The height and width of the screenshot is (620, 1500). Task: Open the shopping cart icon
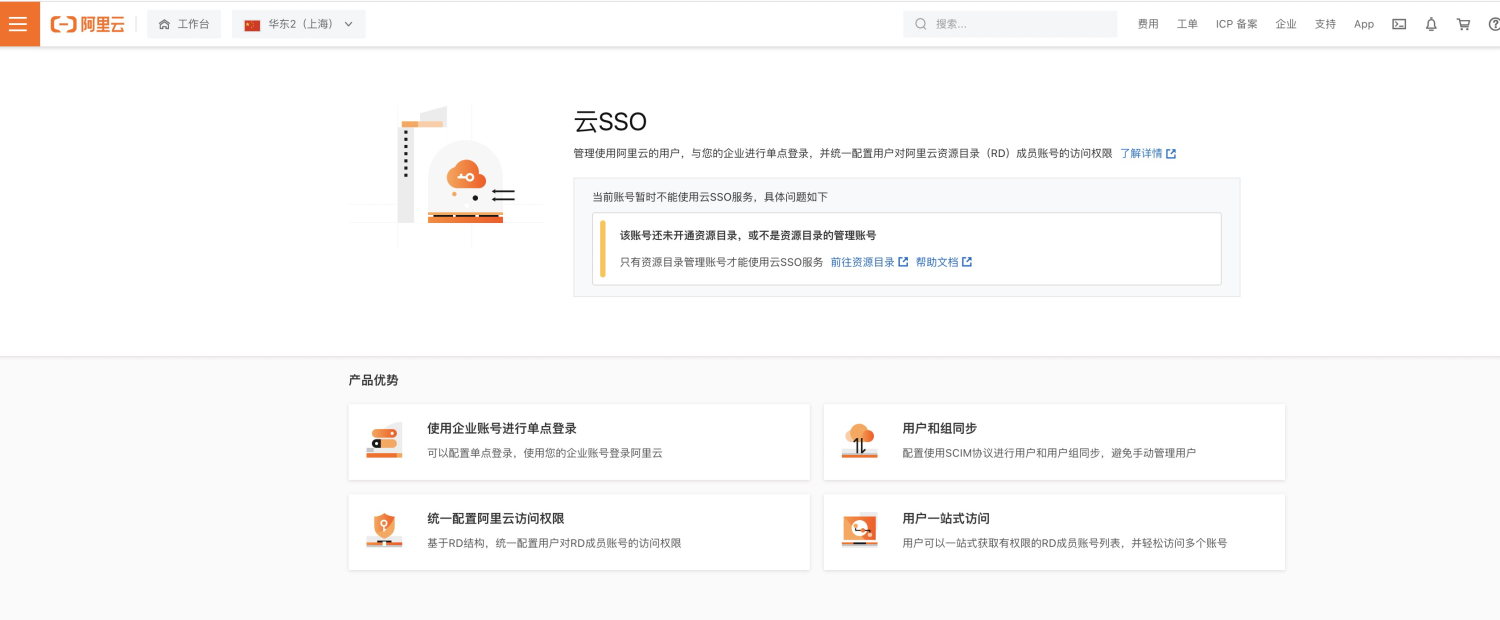coord(1464,24)
